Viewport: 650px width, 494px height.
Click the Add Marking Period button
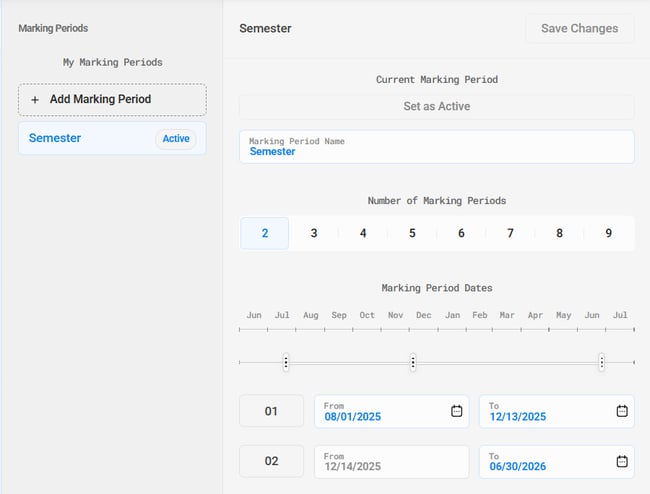(x=112, y=100)
